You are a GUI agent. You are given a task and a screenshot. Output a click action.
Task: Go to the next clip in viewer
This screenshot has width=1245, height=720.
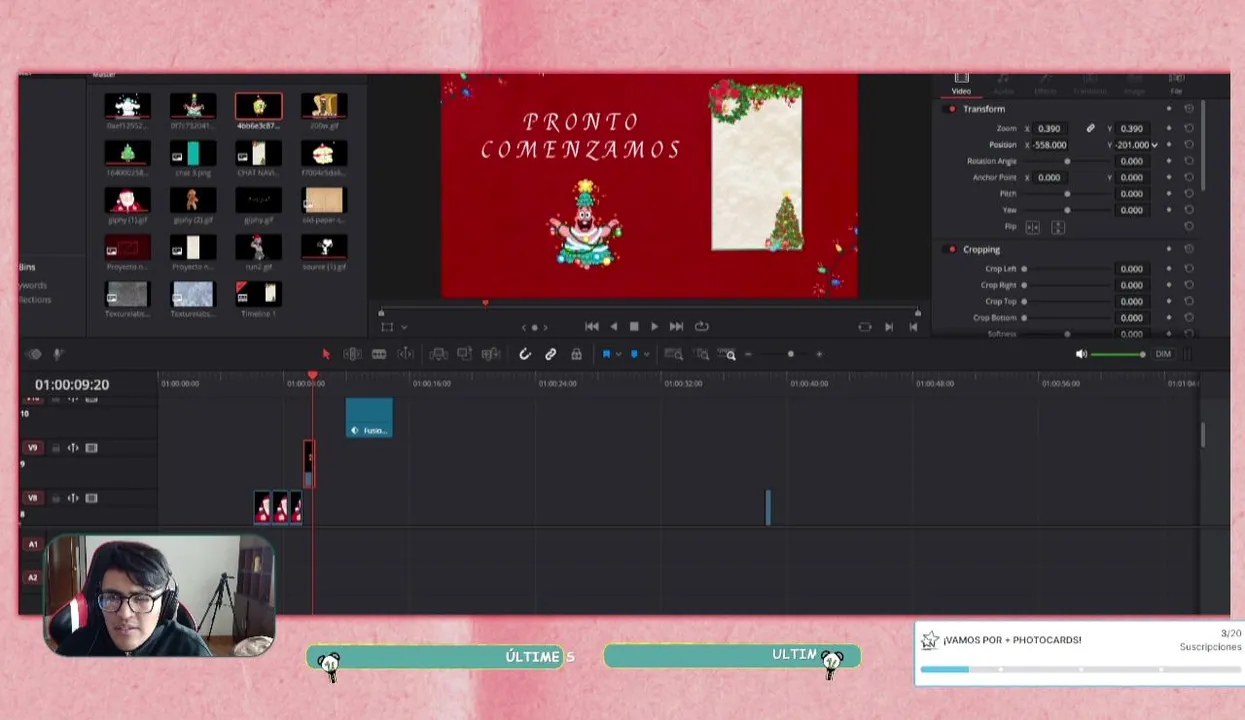coord(889,327)
